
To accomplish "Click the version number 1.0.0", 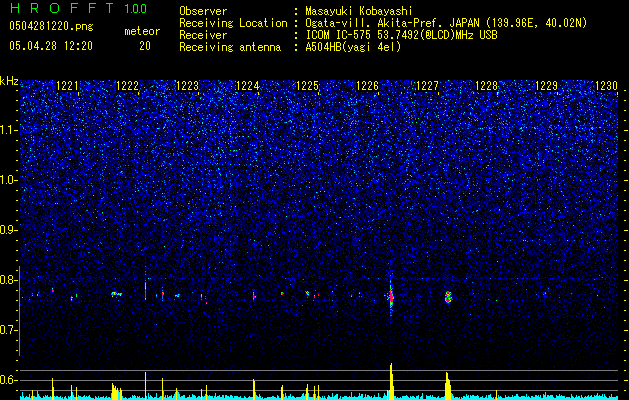I will click(x=135, y=9).
